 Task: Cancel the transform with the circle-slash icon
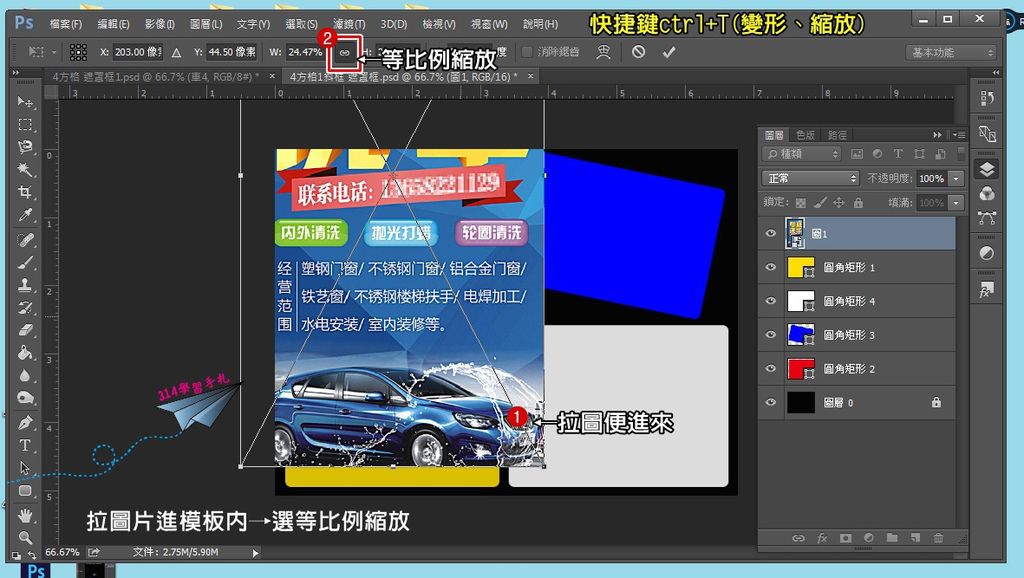[639, 52]
